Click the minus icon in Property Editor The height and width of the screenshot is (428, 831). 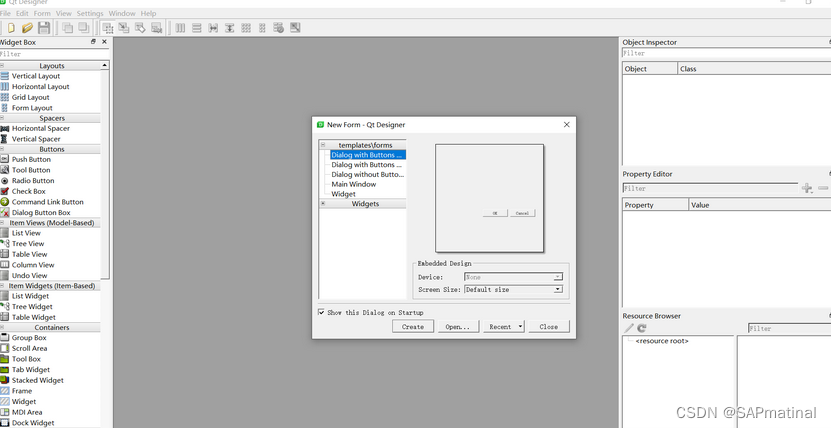click(x=823, y=188)
